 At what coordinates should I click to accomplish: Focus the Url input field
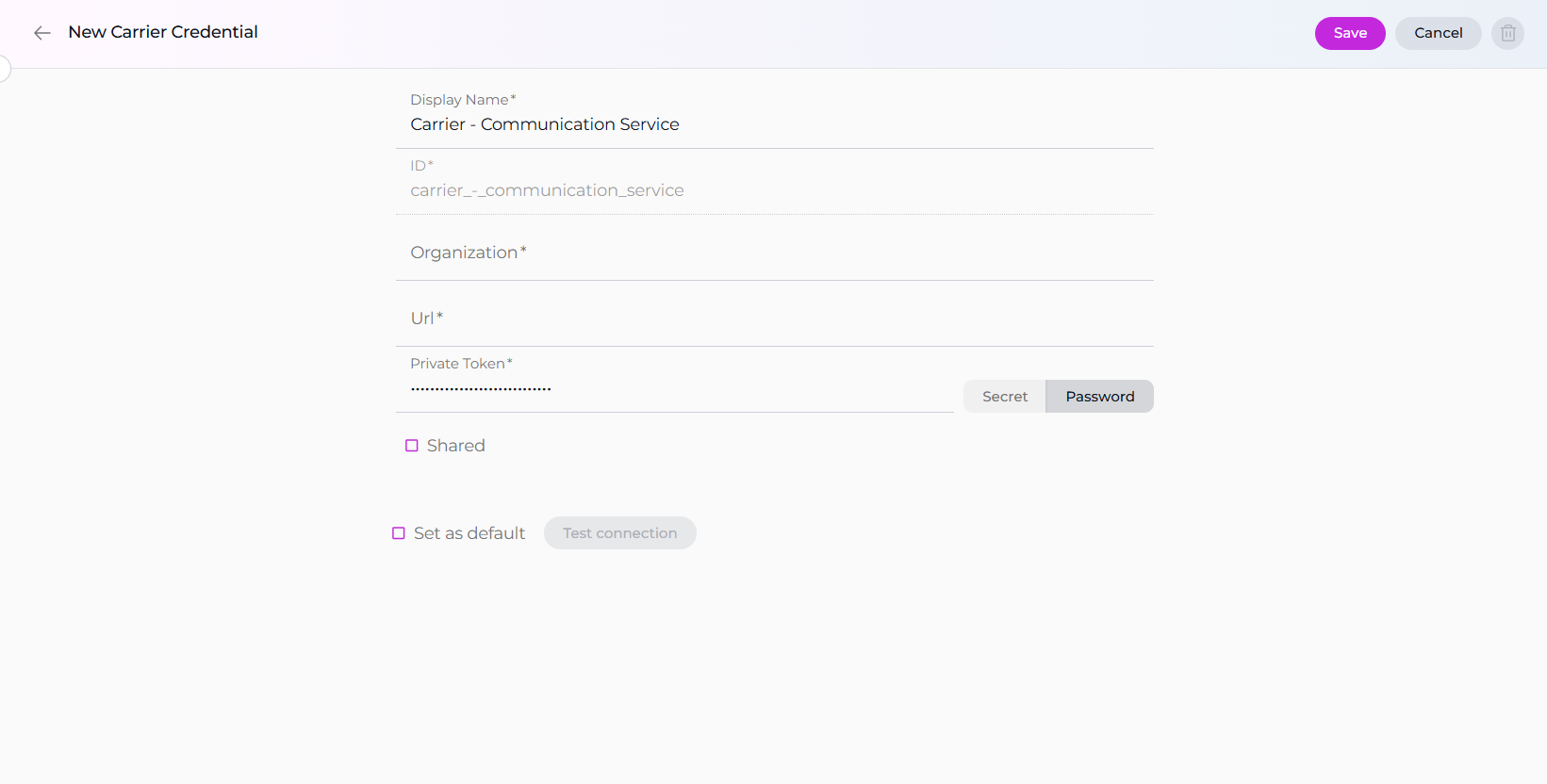click(x=773, y=318)
